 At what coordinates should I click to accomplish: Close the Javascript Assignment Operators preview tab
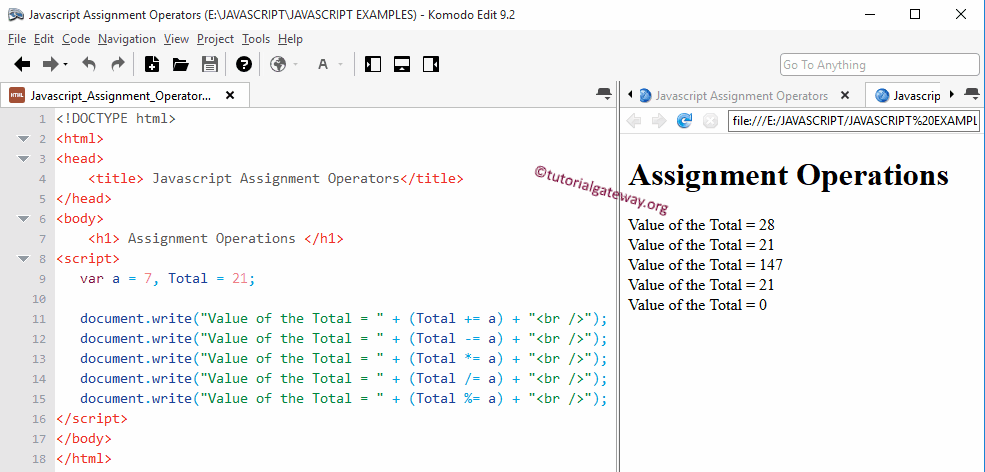[x=845, y=96]
